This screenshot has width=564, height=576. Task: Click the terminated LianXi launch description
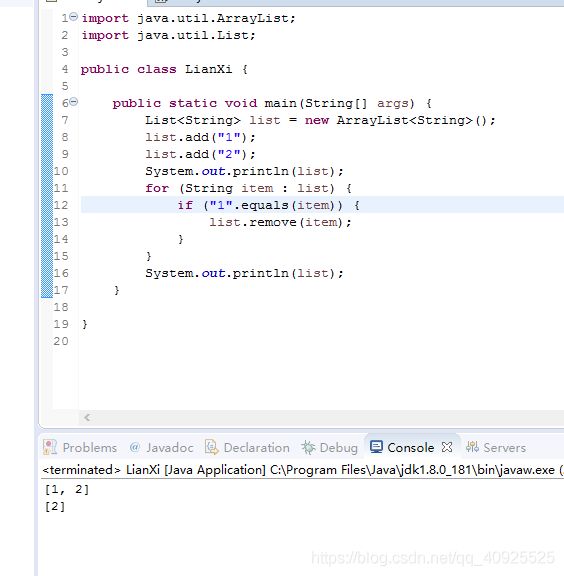303,470
